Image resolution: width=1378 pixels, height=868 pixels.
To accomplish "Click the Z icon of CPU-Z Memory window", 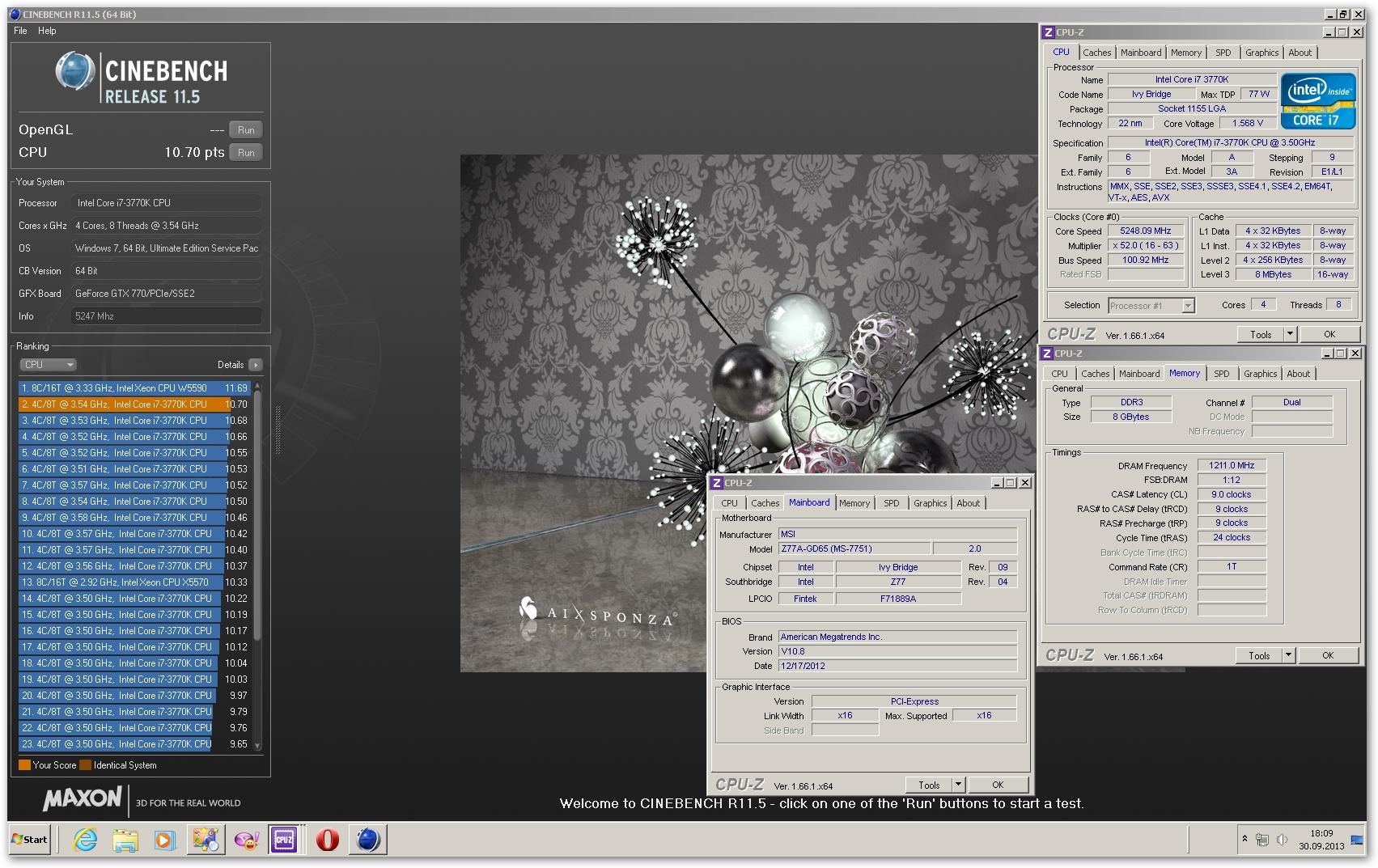I will [1046, 354].
